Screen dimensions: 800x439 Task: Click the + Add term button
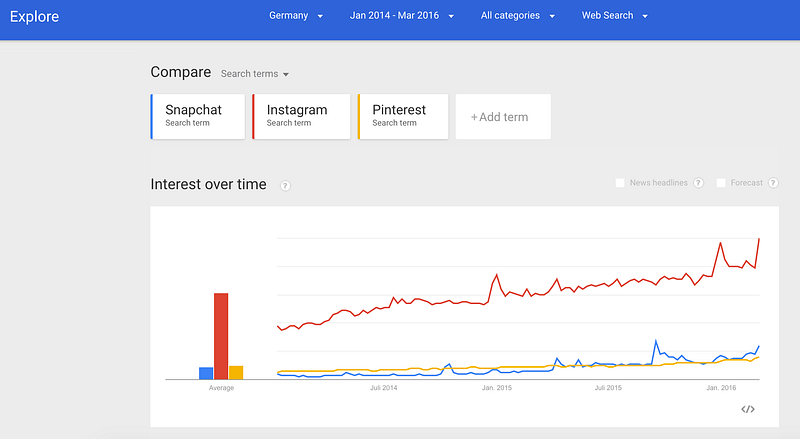(502, 117)
